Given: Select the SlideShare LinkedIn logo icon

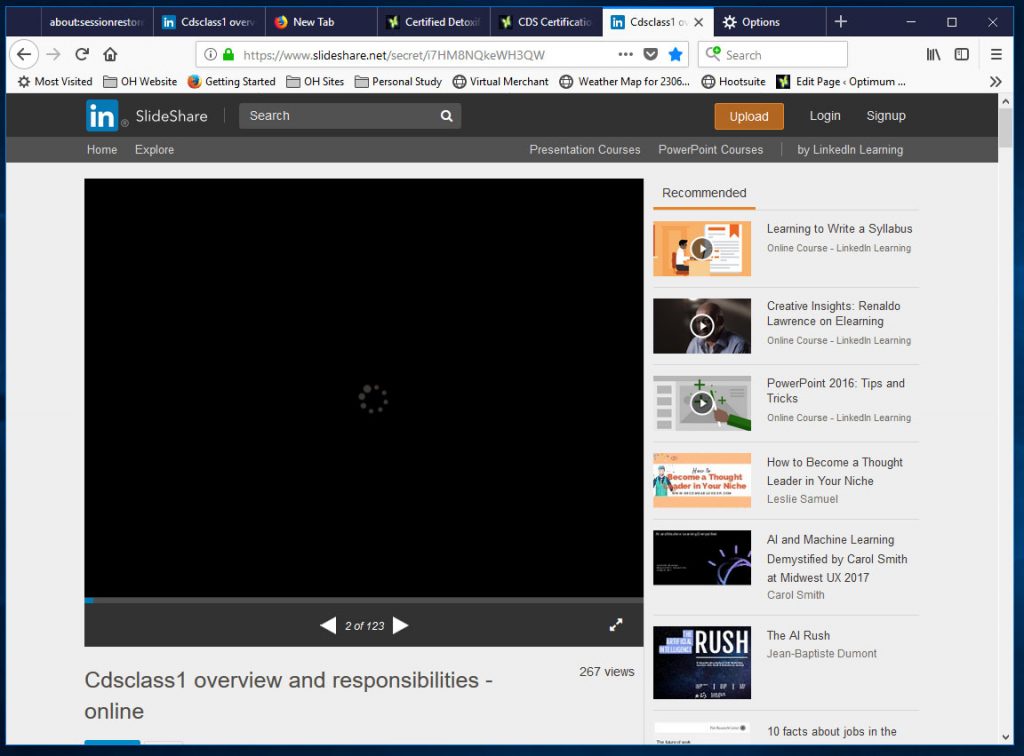Looking at the screenshot, I should pyautogui.click(x=104, y=116).
